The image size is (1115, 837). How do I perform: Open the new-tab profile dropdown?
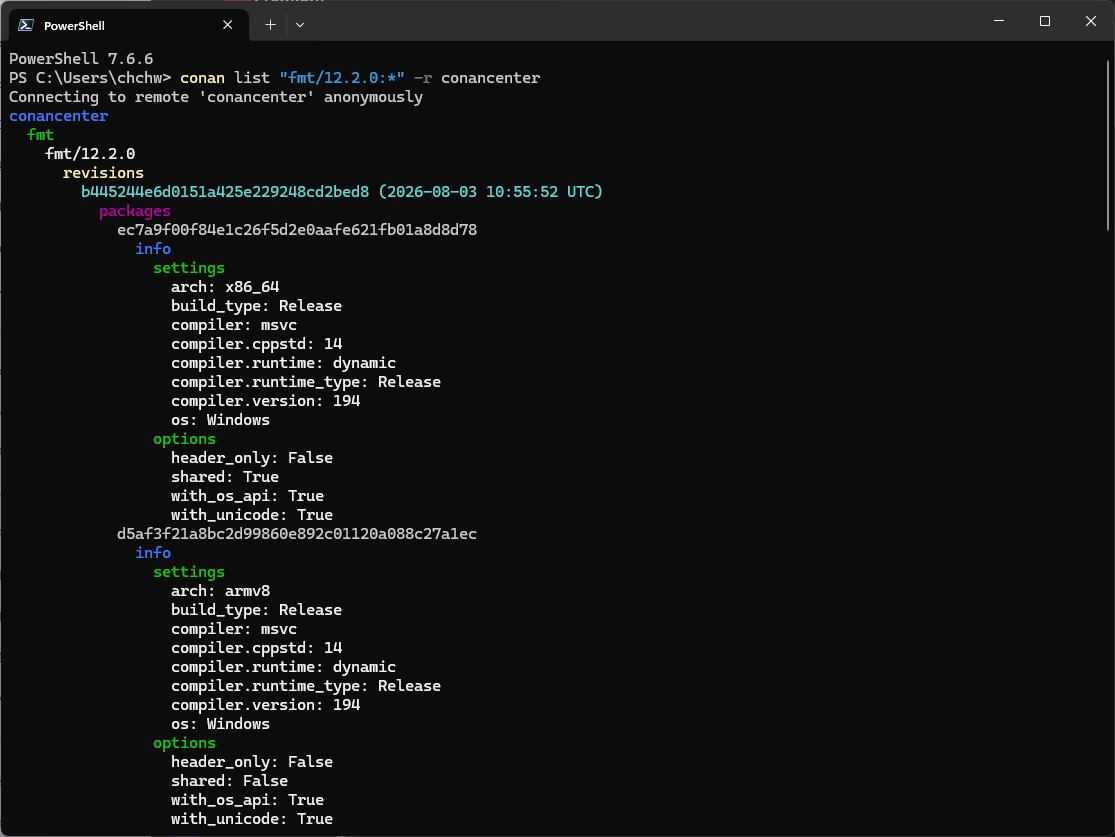300,25
